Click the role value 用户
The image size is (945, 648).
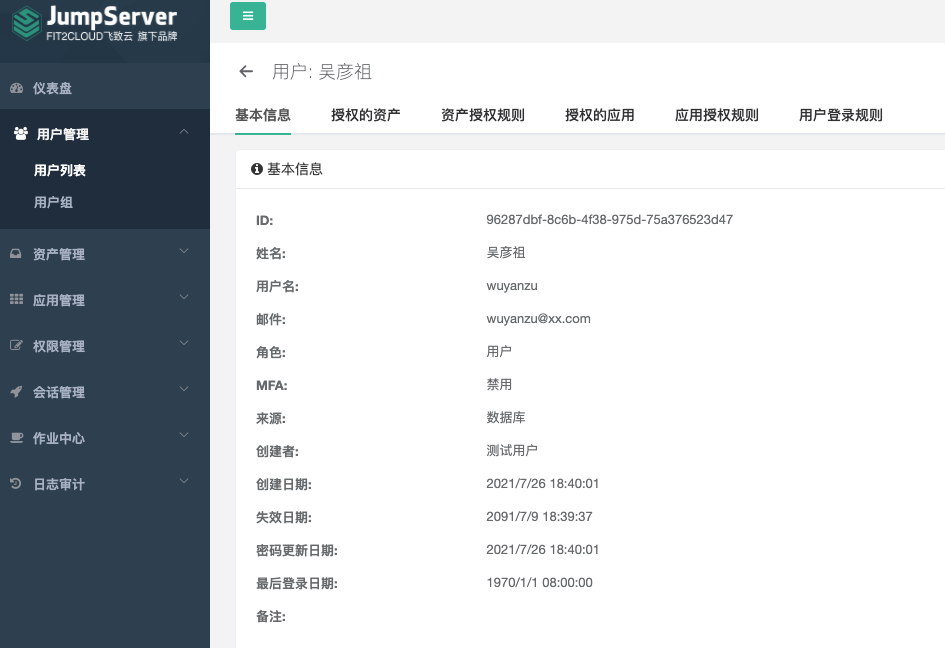[499, 351]
